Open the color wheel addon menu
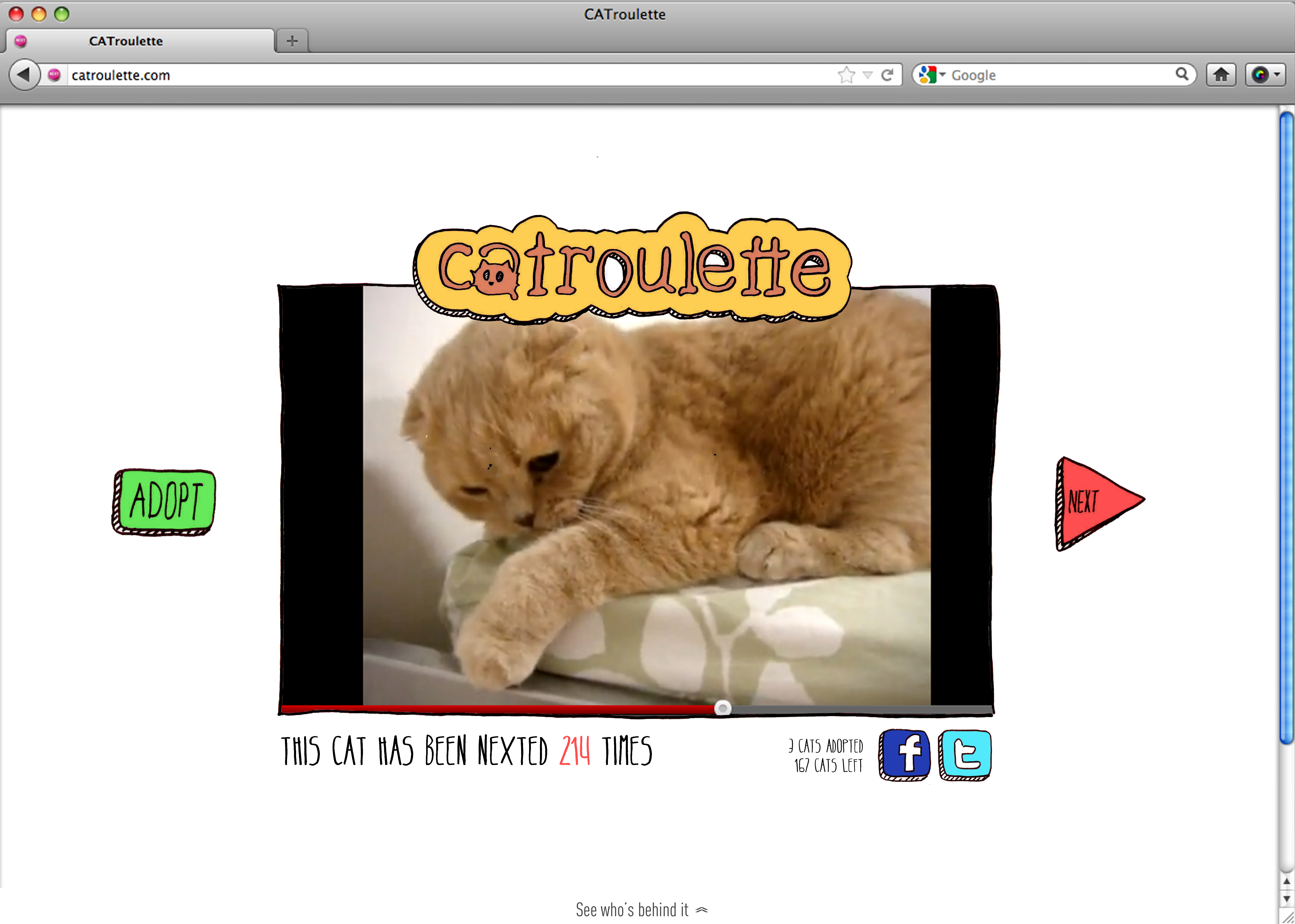This screenshot has width=1295, height=924. pos(1266,74)
